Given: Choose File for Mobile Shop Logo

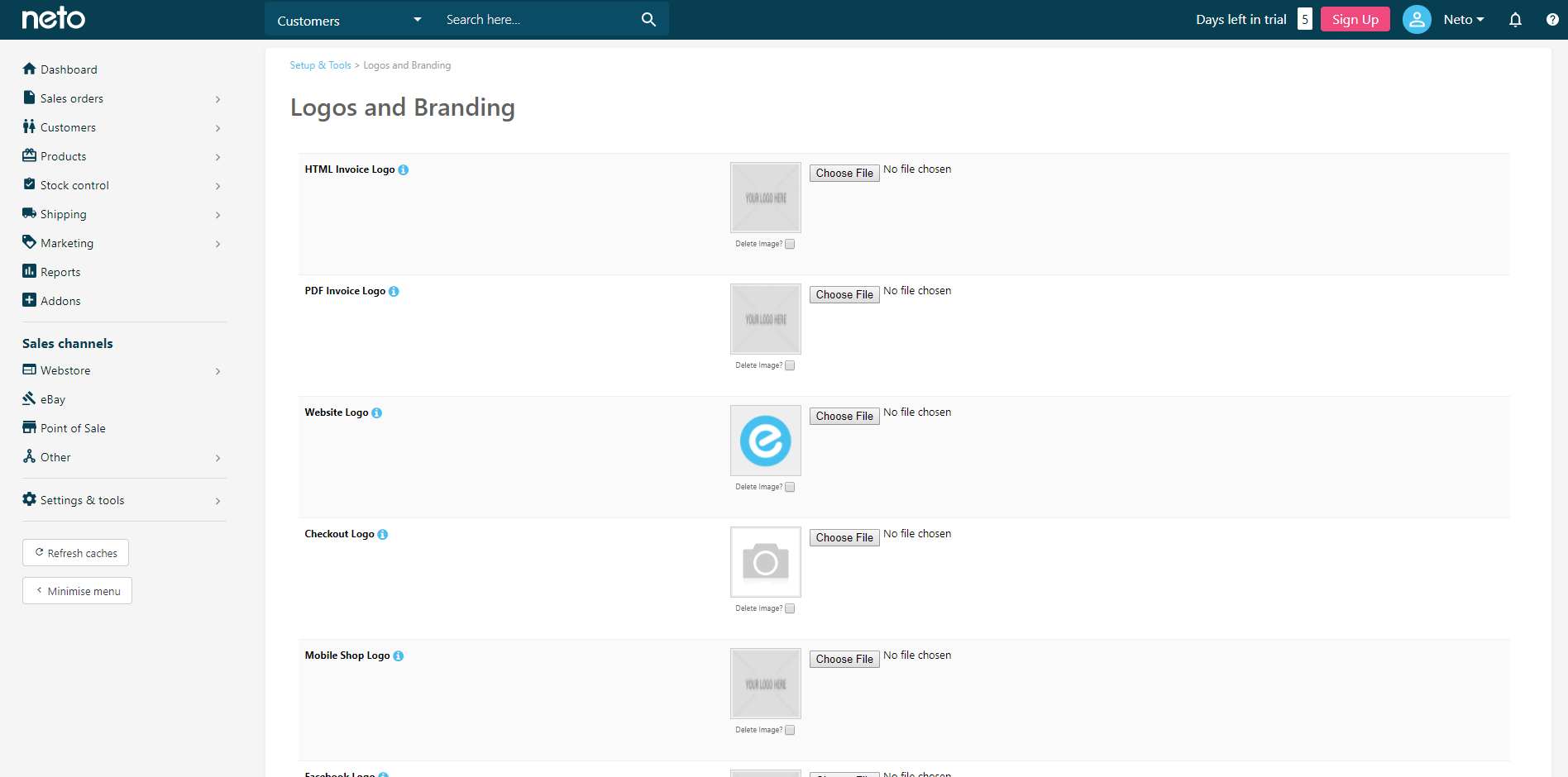Looking at the screenshot, I should pos(844,659).
